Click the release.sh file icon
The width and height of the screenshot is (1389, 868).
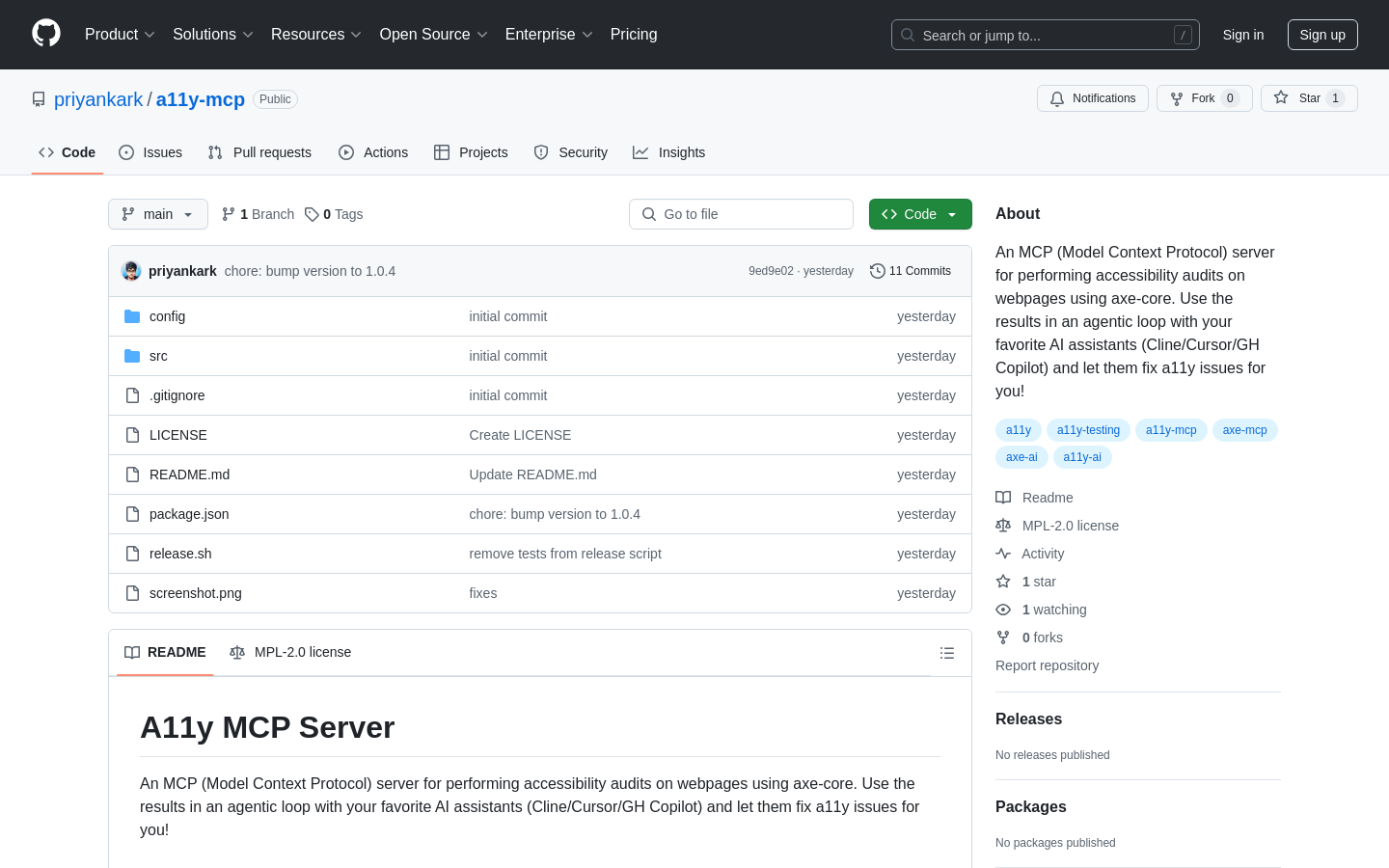click(132, 554)
